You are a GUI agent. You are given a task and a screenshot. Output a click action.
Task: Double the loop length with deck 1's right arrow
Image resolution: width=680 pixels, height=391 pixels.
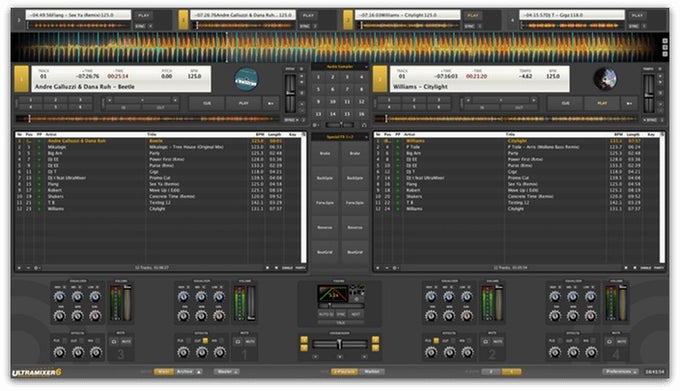pos(175,100)
